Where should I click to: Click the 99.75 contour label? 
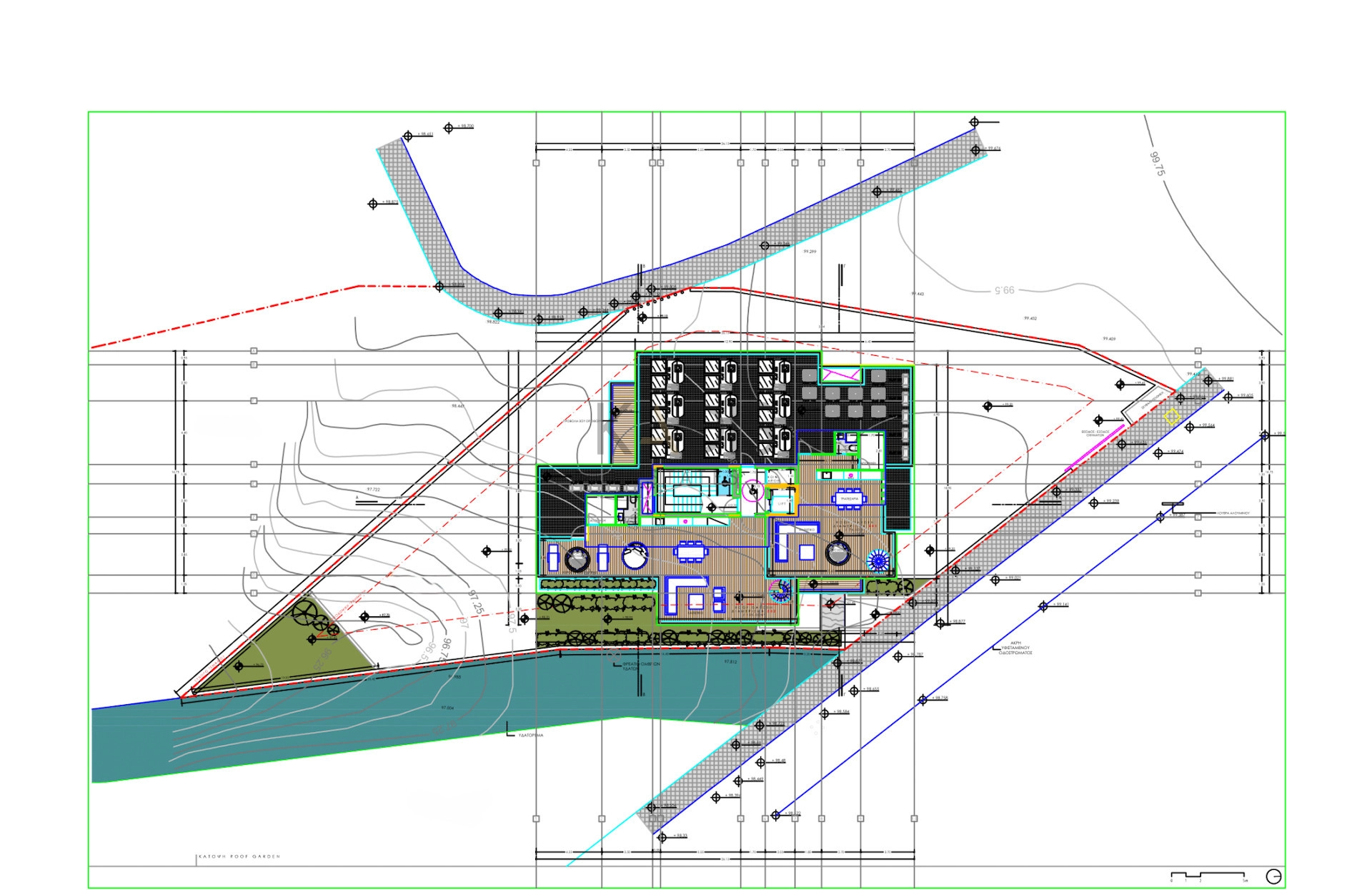pos(1157,164)
